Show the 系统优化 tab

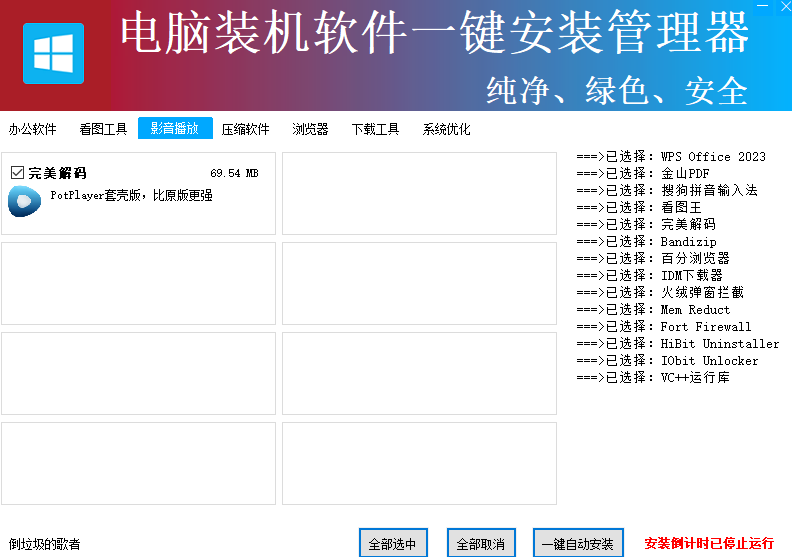446,129
